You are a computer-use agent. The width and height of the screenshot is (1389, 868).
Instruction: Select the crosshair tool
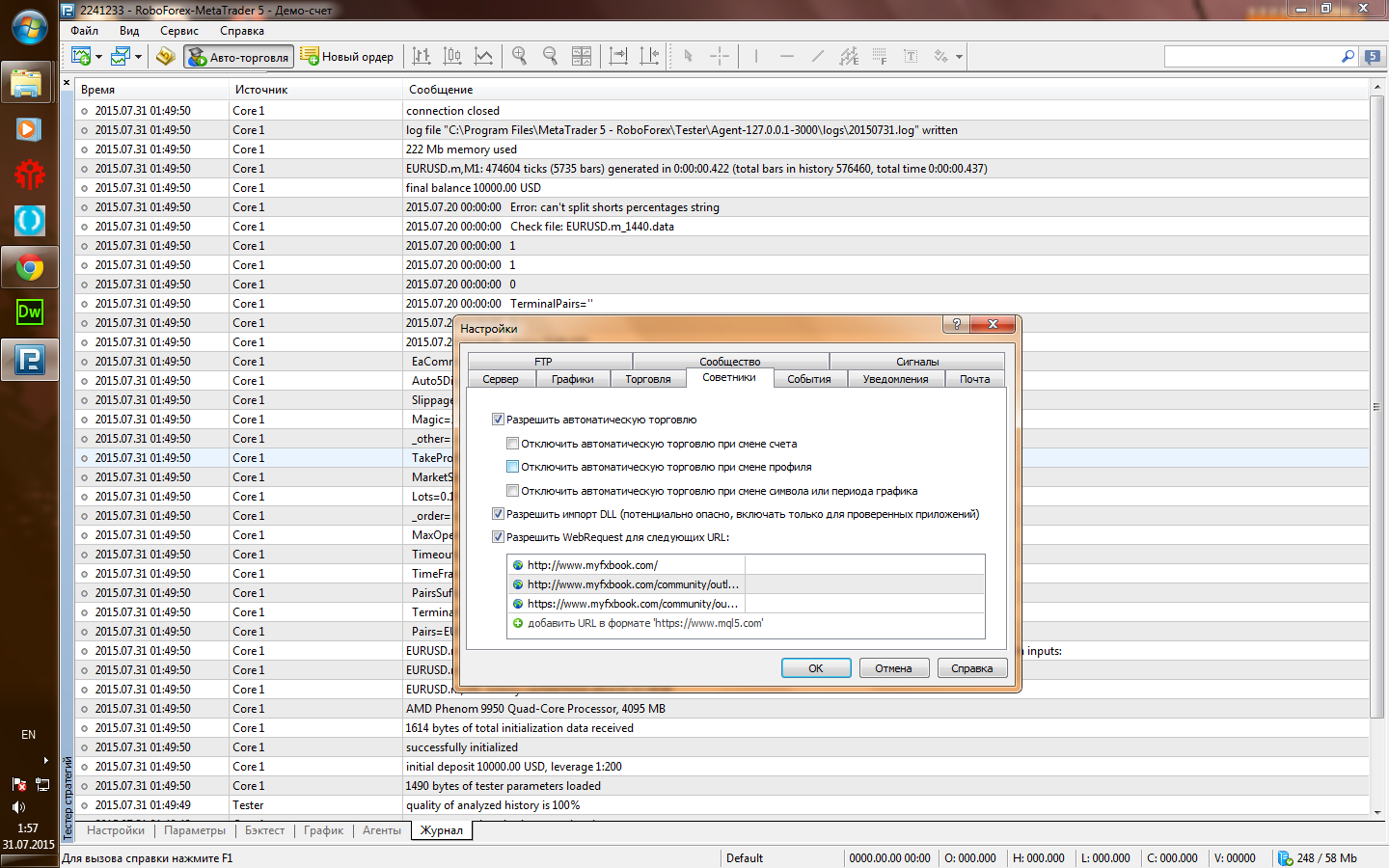[720, 56]
